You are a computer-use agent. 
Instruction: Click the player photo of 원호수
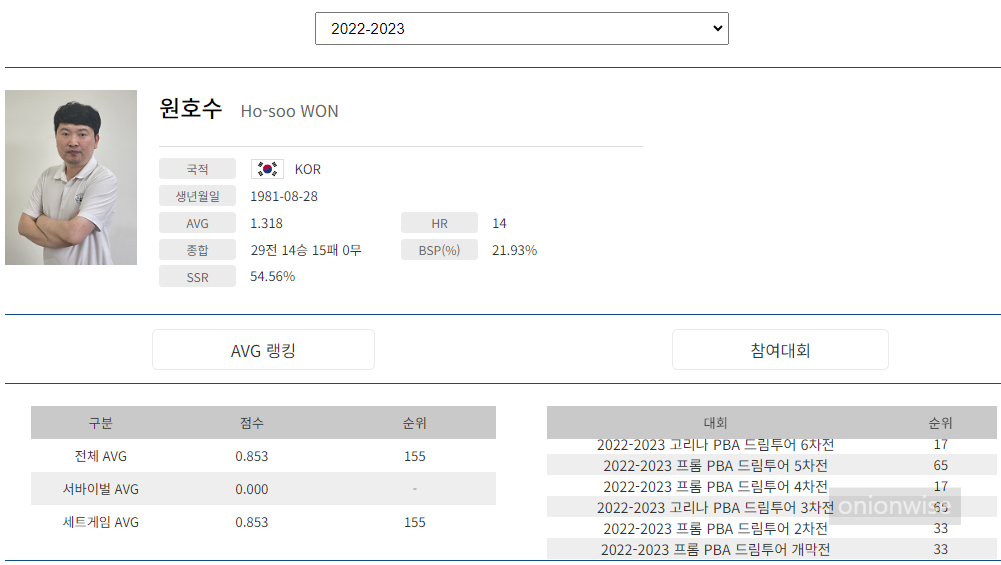(x=71, y=177)
